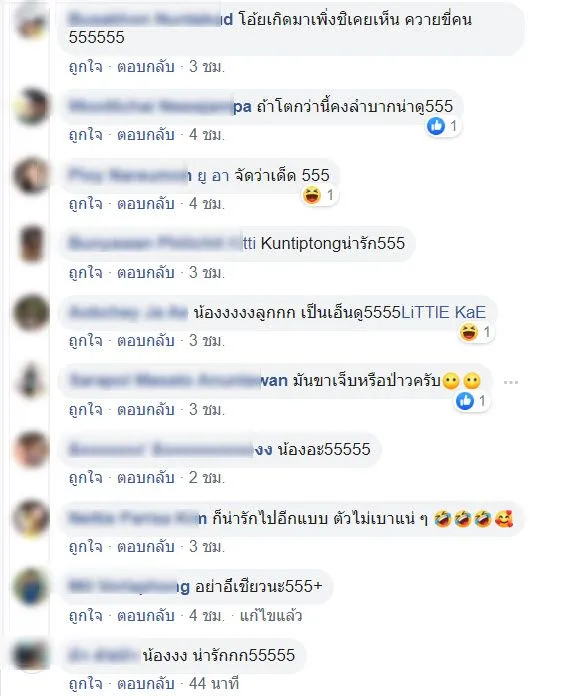Click ตอบกลับ under อย่าอีเขียวนะ555+ comment
The width and height of the screenshot is (562, 696).
click(145, 616)
